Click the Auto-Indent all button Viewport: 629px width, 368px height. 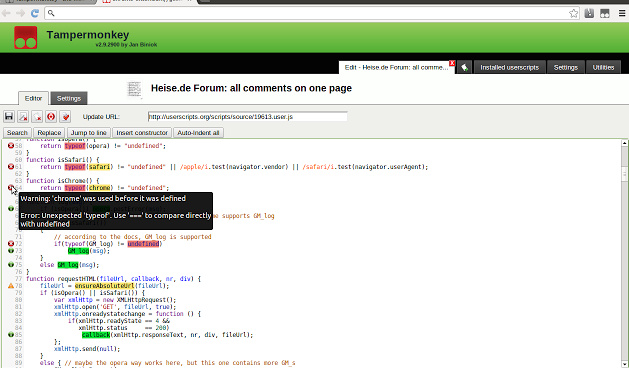[198, 133]
